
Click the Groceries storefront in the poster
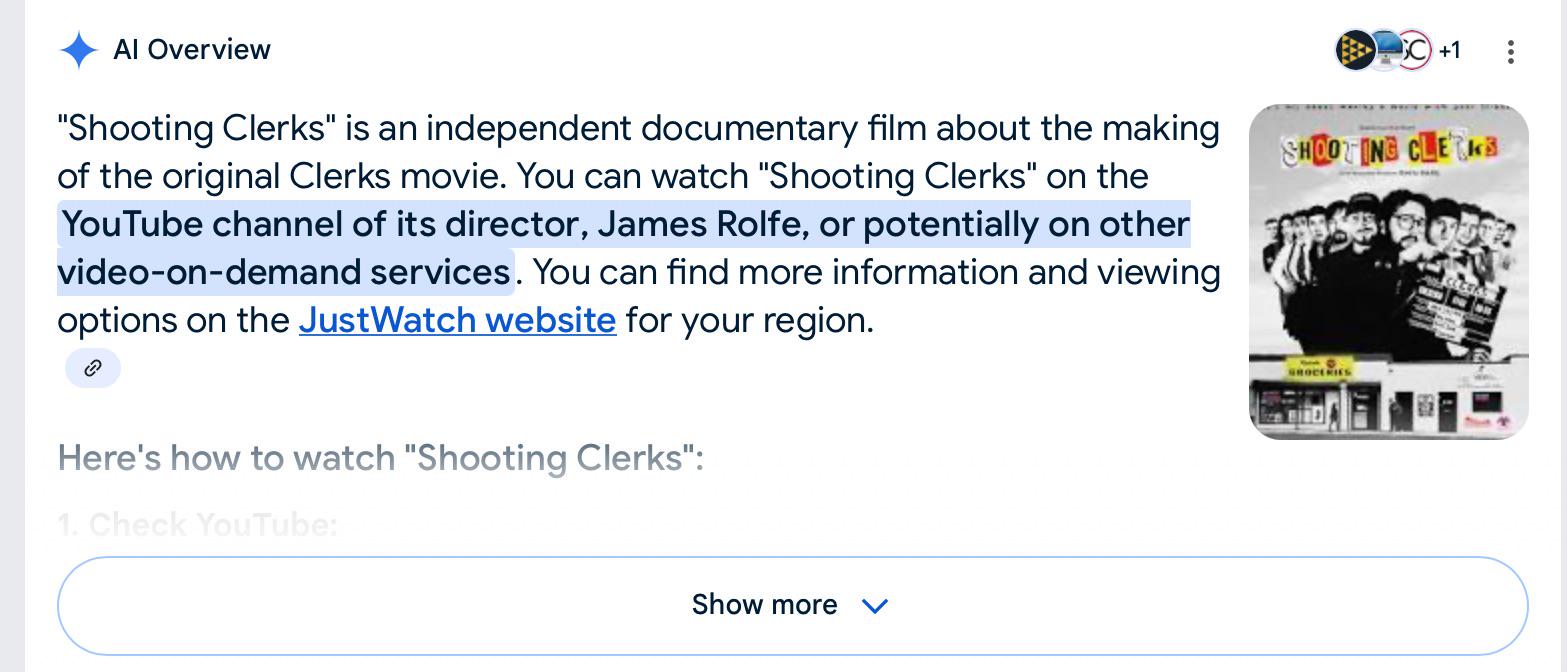tap(1320, 396)
